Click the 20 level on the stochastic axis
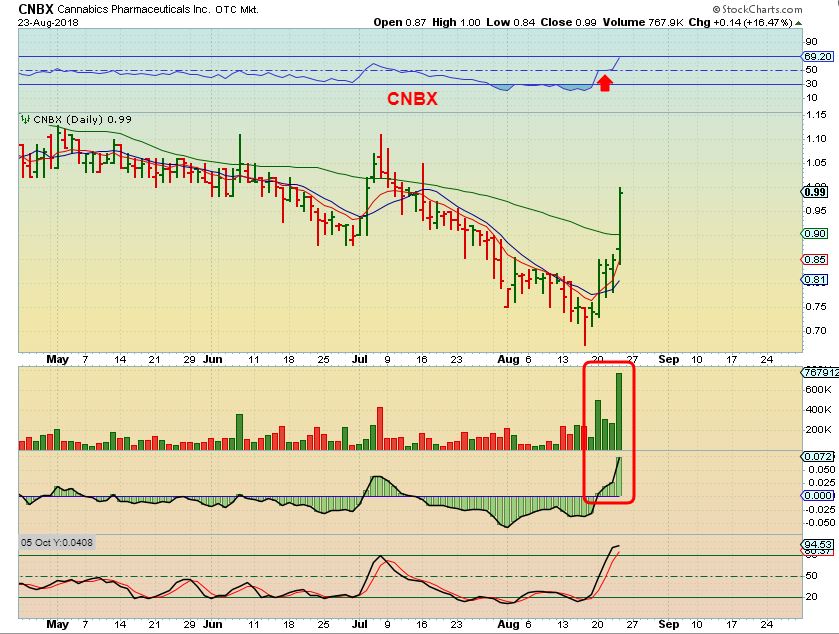The height and width of the screenshot is (634, 839). point(811,597)
